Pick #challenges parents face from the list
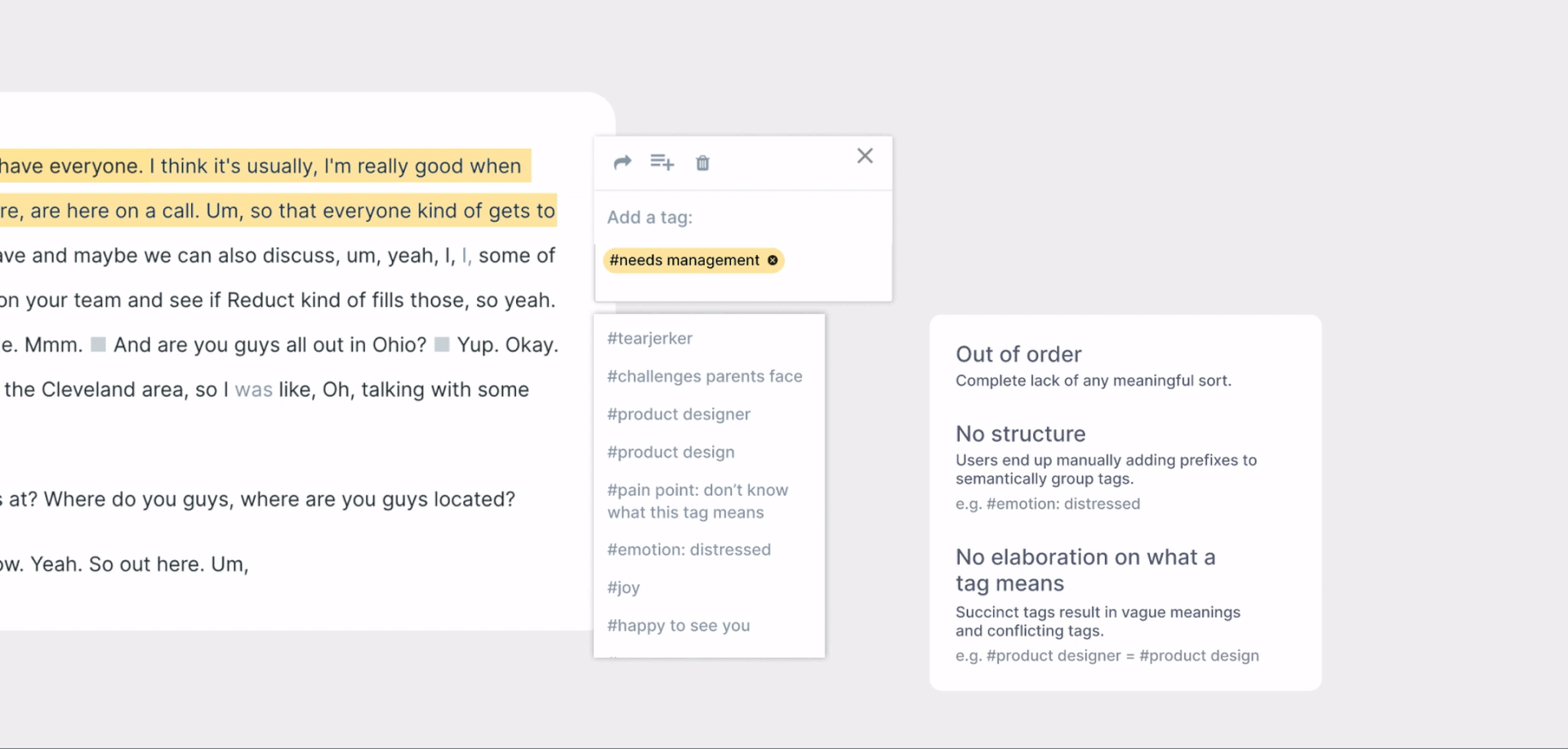The width and height of the screenshot is (1568, 749). [705, 377]
